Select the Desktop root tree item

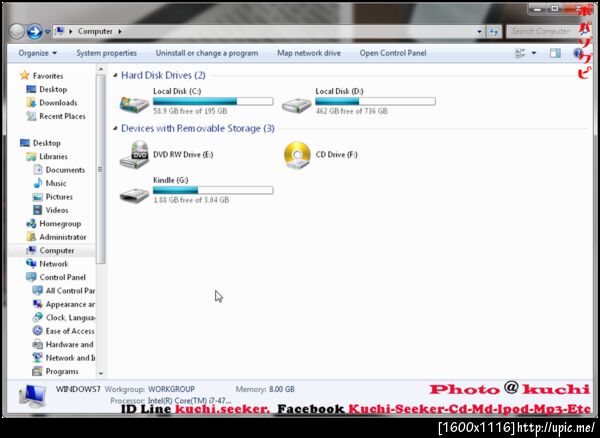[x=46, y=143]
